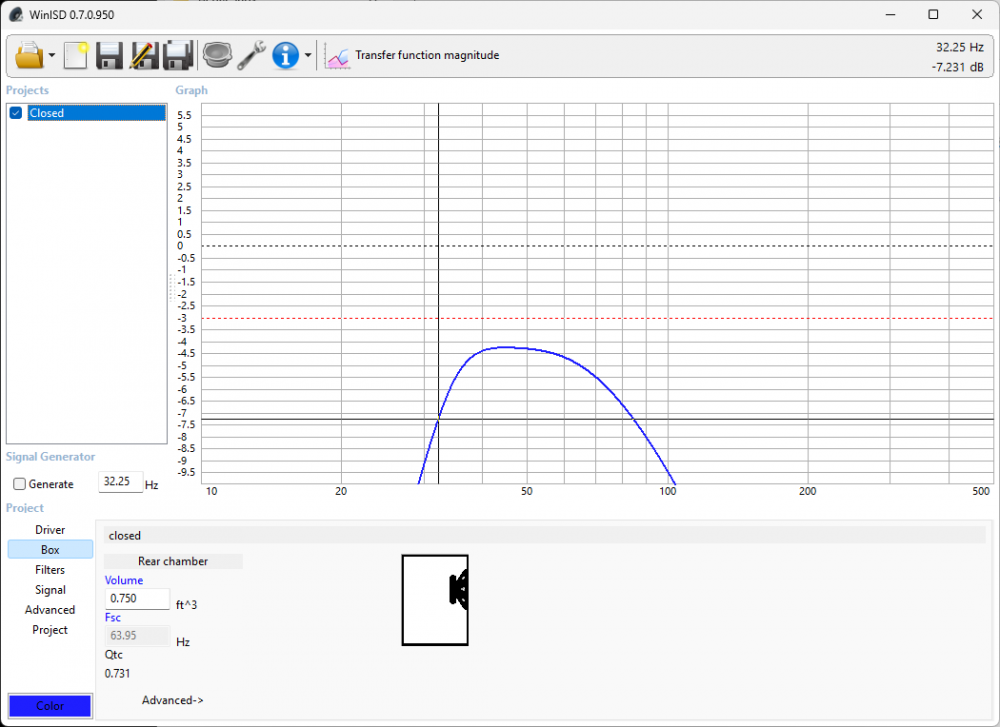Open settings with the wrench icon
1000x727 pixels.
(250, 55)
